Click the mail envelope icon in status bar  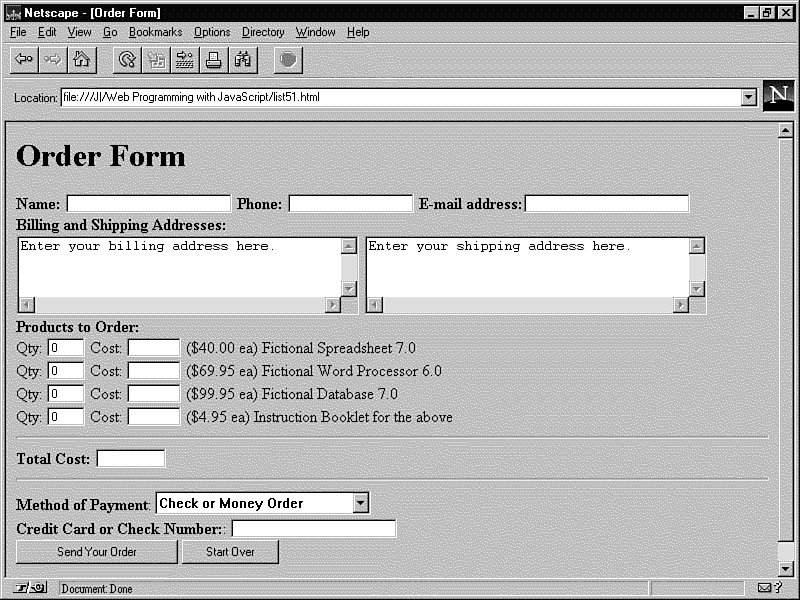765,589
